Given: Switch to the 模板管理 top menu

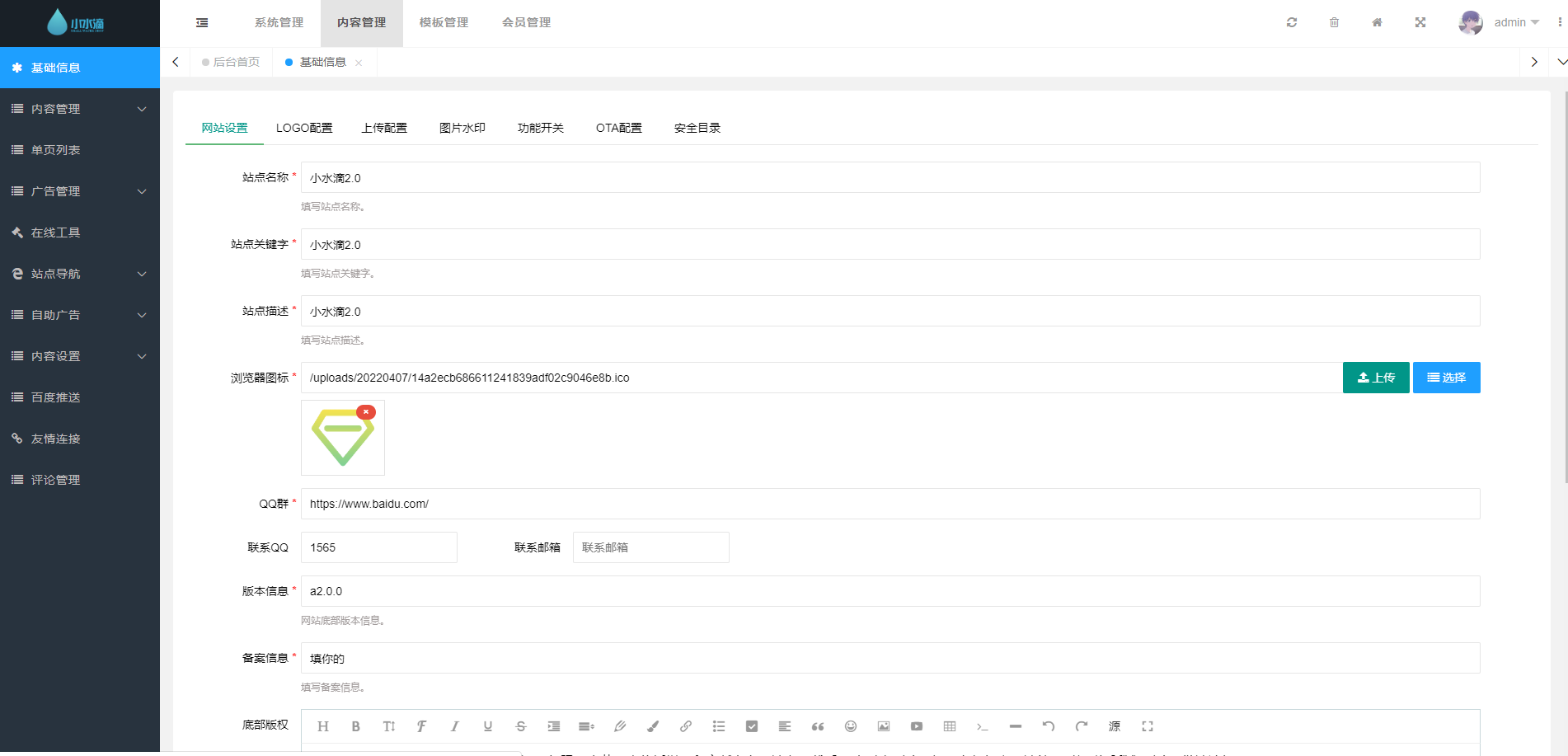Looking at the screenshot, I should 444,22.
